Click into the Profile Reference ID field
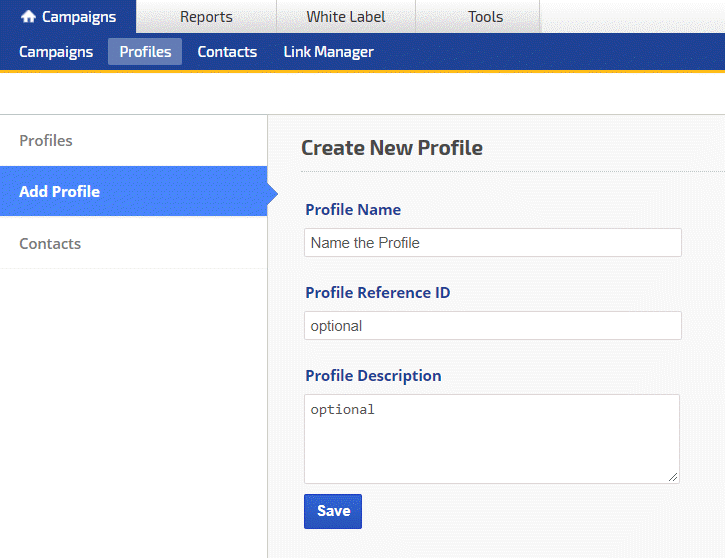725x558 pixels. pos(492,326)
